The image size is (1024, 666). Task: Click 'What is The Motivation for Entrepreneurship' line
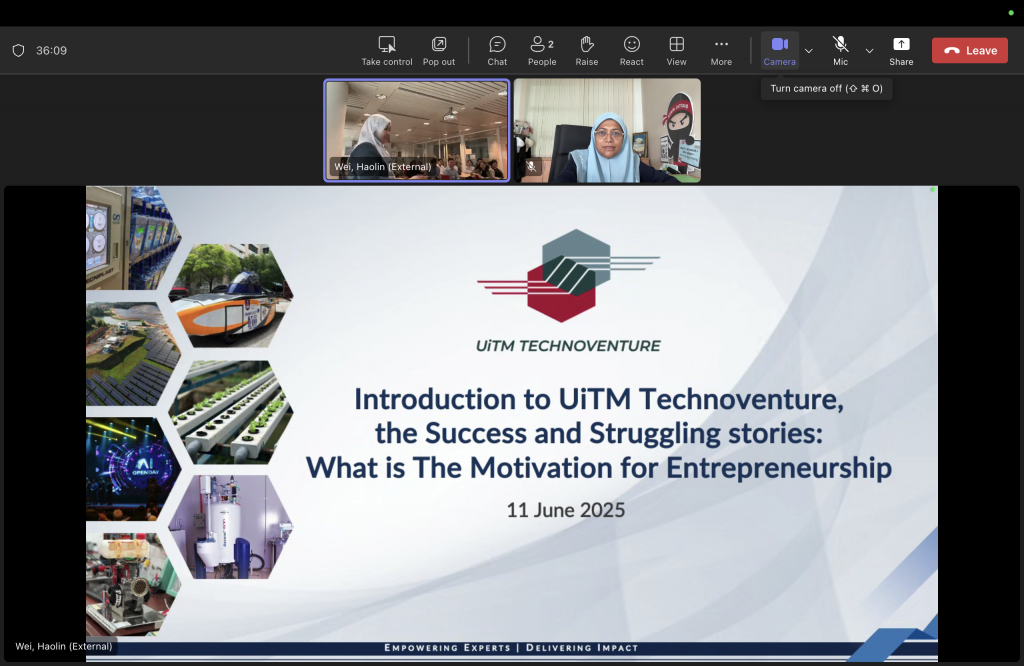coord(599,468)
